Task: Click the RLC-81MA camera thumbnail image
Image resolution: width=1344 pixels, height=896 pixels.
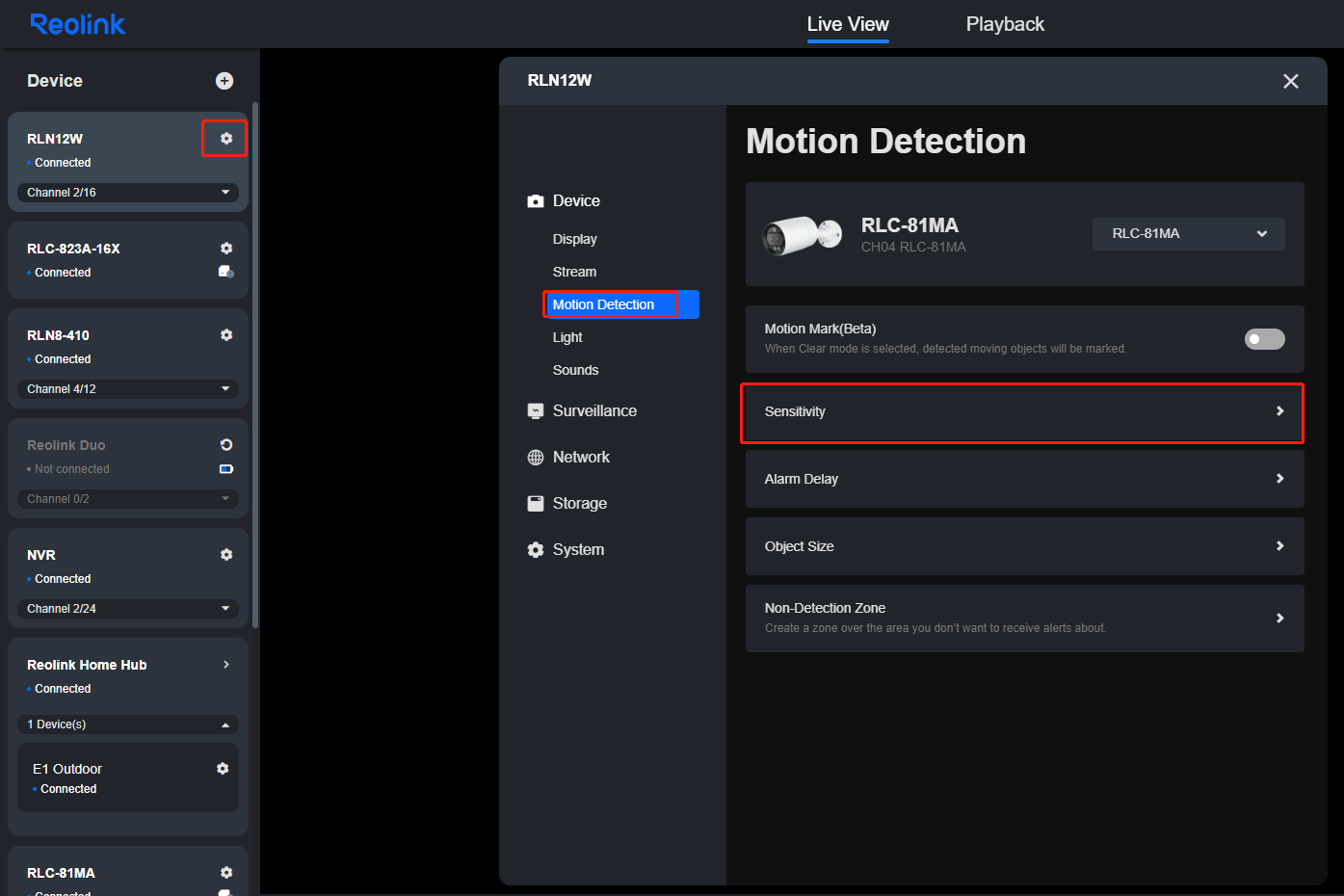Action: click(802, 235)
